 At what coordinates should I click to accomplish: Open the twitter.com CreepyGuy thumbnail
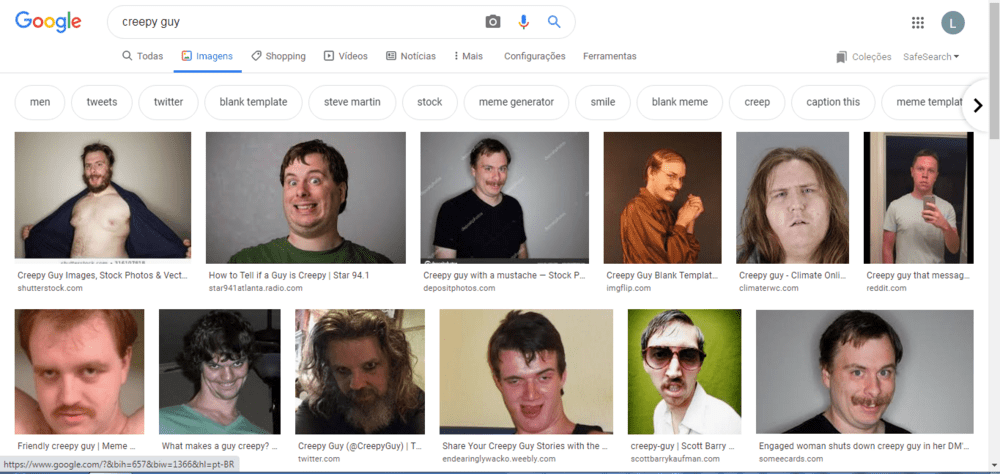pyautogui.click(x=360, y=371)
